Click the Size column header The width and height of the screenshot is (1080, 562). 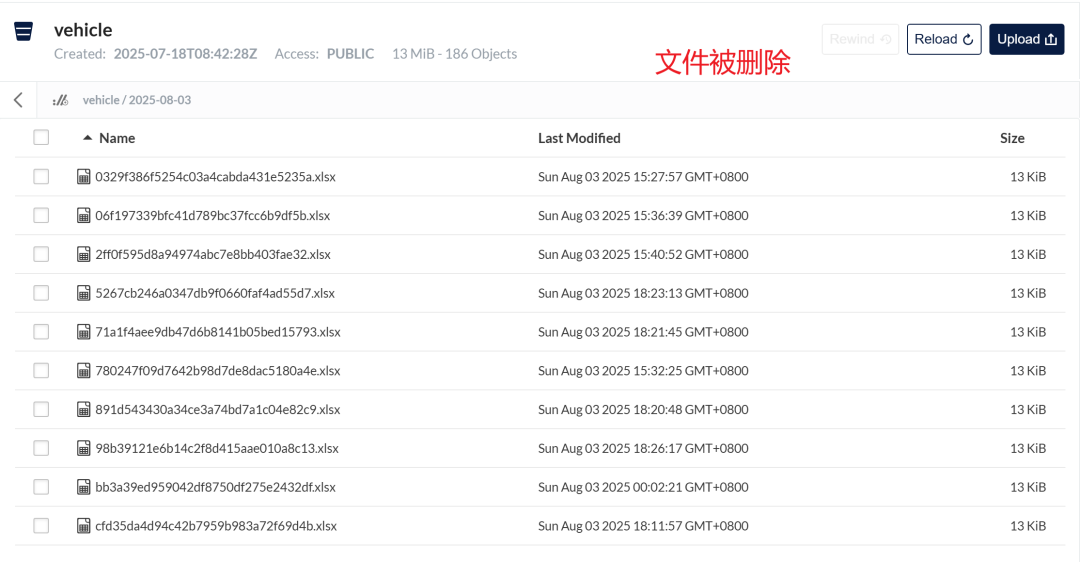point(1012,138)
